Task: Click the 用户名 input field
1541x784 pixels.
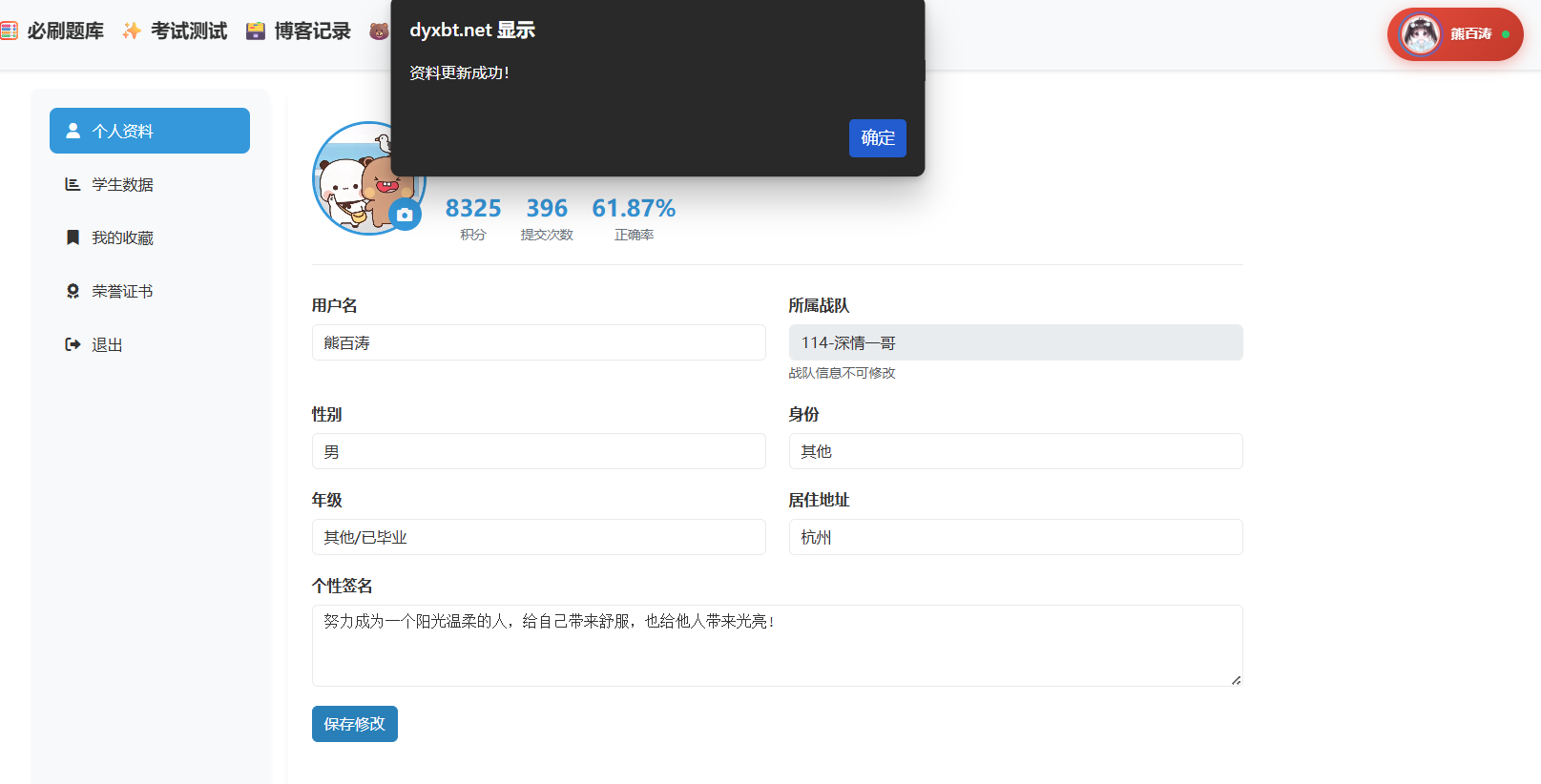Action: (x=538, y=342)
